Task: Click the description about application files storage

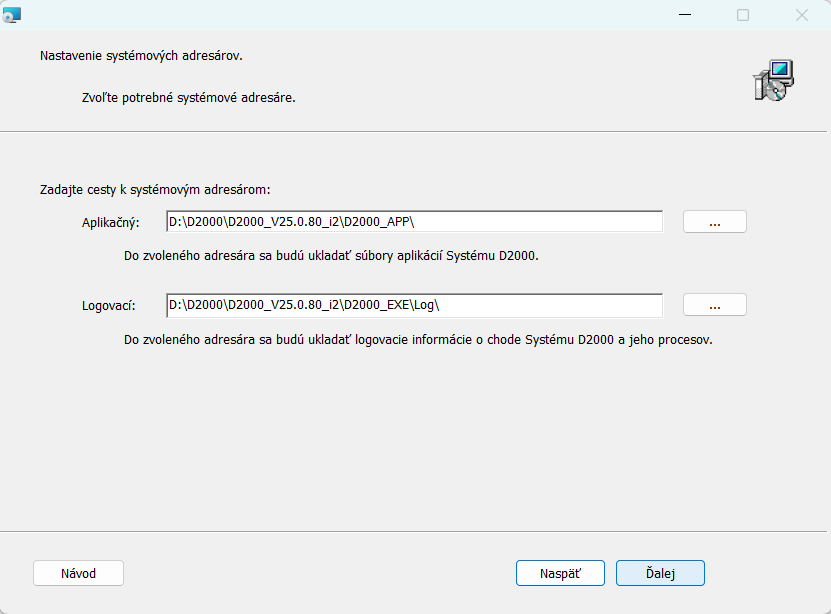Action: 331,256
